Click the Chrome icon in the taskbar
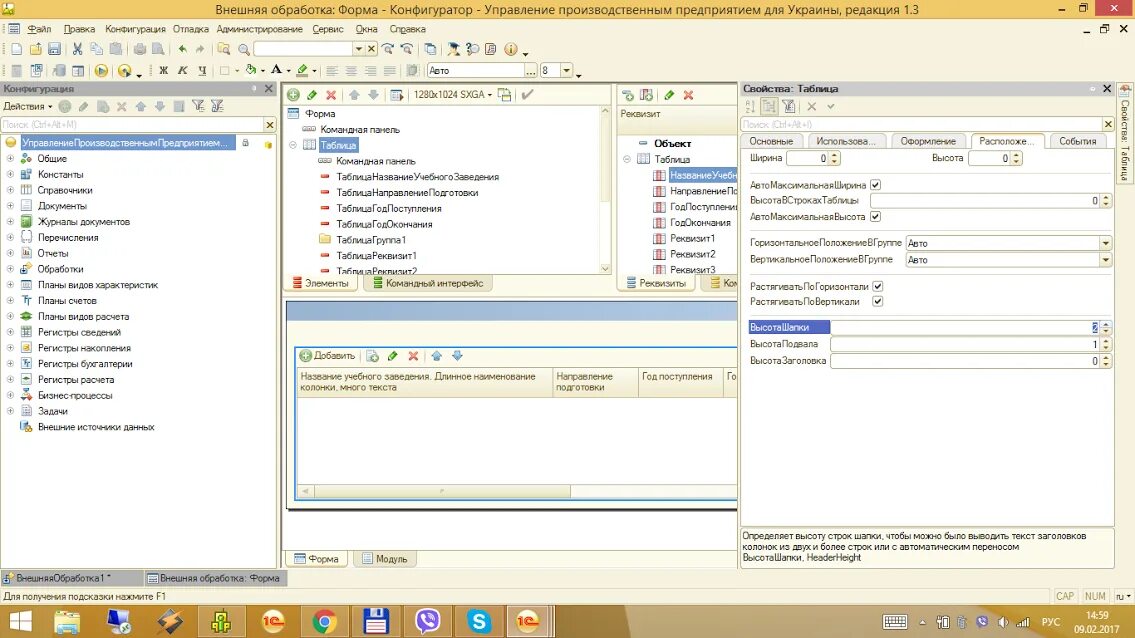This screenshot has width=1135, height=638. [324, 621]
